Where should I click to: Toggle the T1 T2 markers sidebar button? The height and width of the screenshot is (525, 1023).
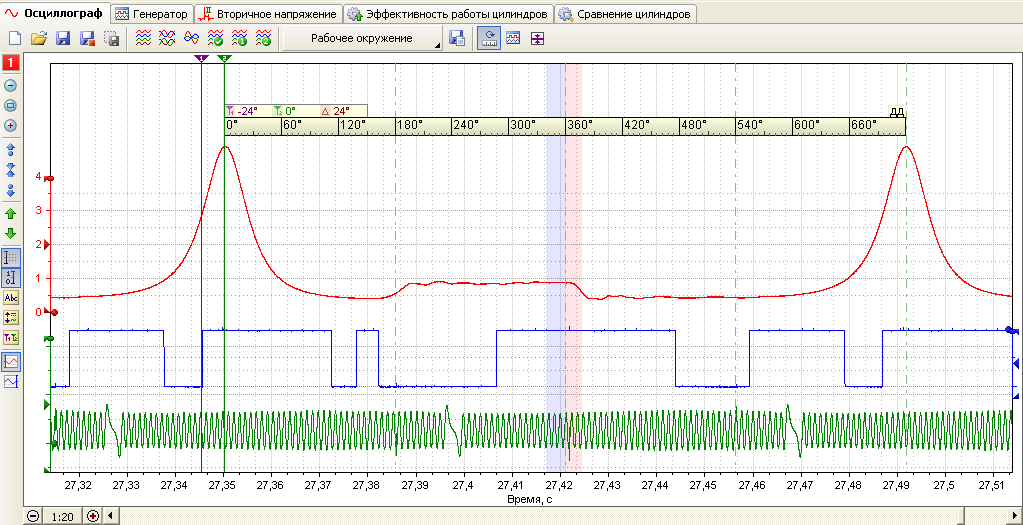click(11, 338)
